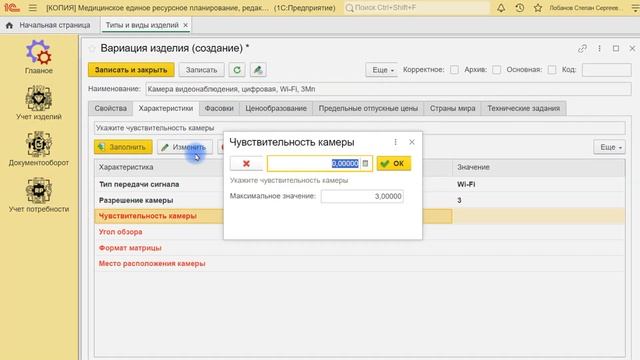Click the green refresh icon button
The width and height of the screenshot is (640, 360).
[x=237, y=70]
